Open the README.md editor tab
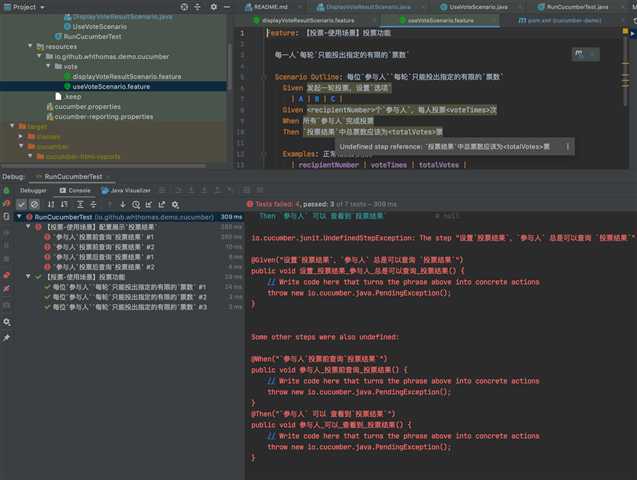 pos(269,7)
